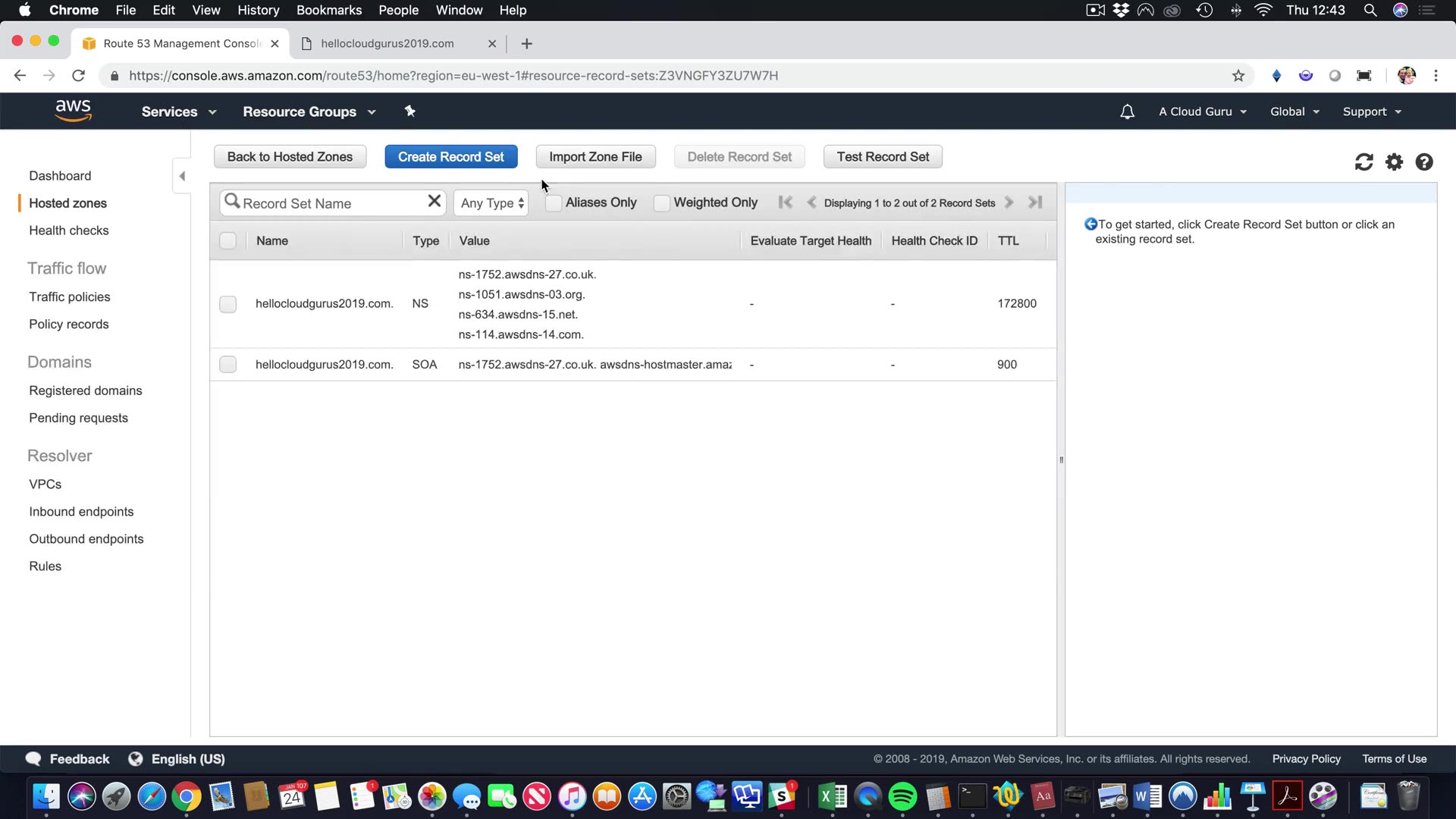The height and width of the screenshot is (819, 1456).
Task: Open the Bookmarks menu in the menu bar
Action: (328, 10)
